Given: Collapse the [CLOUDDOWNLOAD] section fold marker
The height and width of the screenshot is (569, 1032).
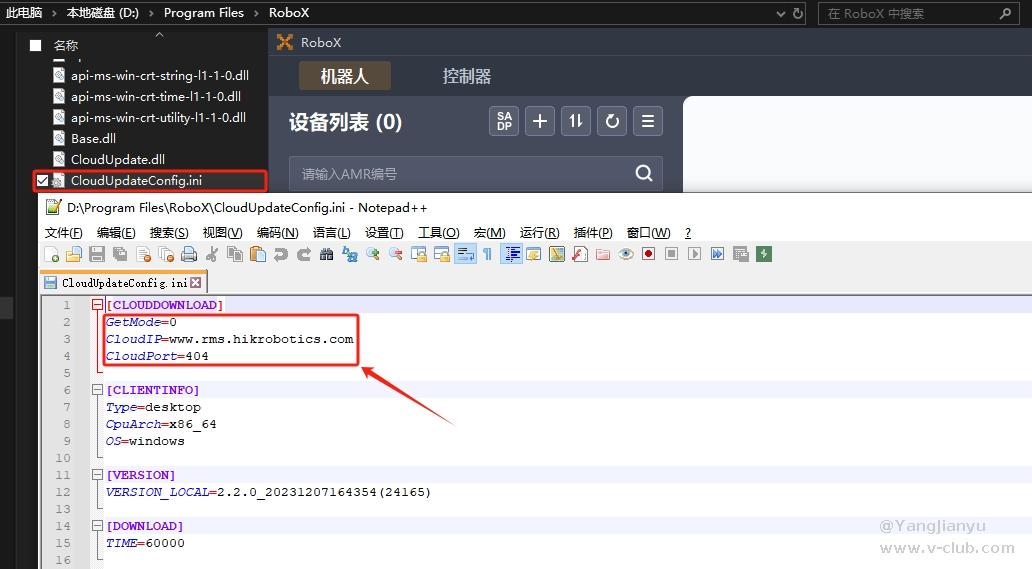Looking at the screenshot, I should click(x=97, y=305).
